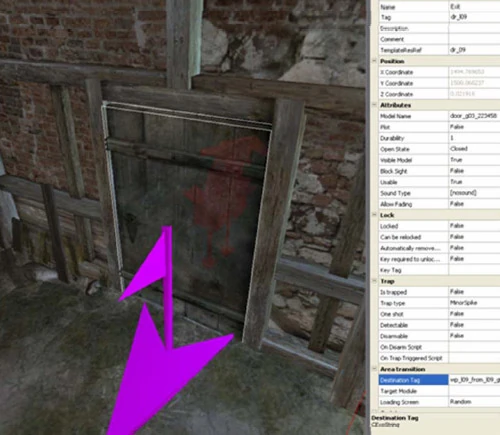This screenshot has width=500, height=435.
Task: Click the empty Comment value field
Action: (474, 39)
